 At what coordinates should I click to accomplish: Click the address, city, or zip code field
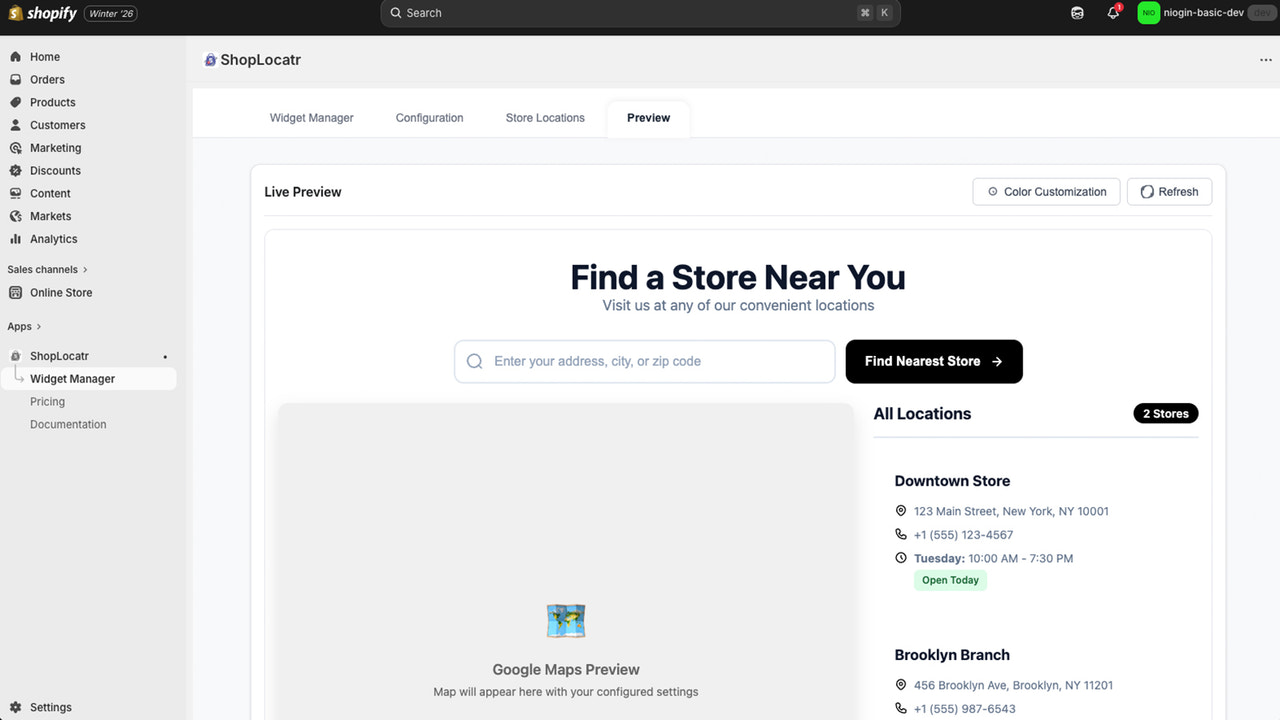[645, 361]
